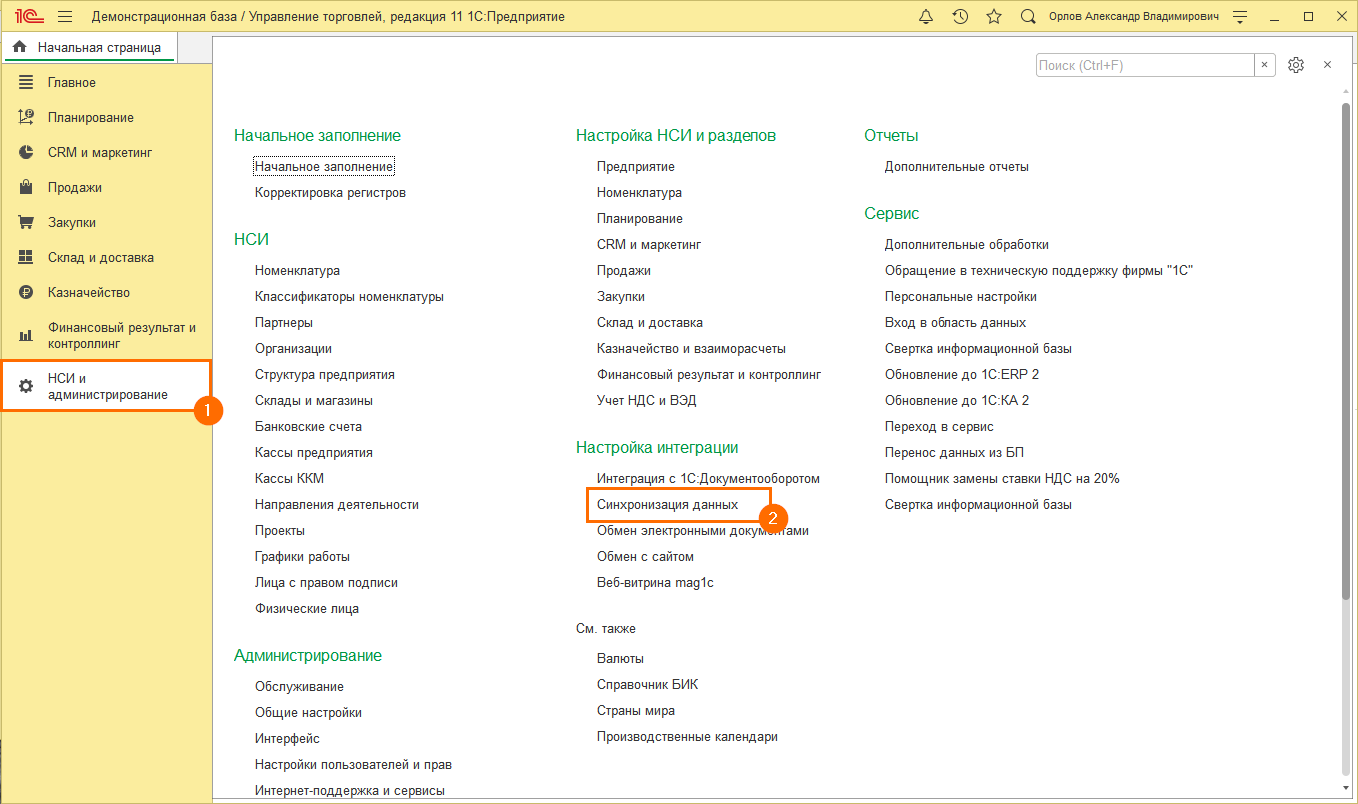The width and height of the screenshot is (1358, 804).
Task: Expand the title bar service options dropdown
Action: (x=1240, y=17)
